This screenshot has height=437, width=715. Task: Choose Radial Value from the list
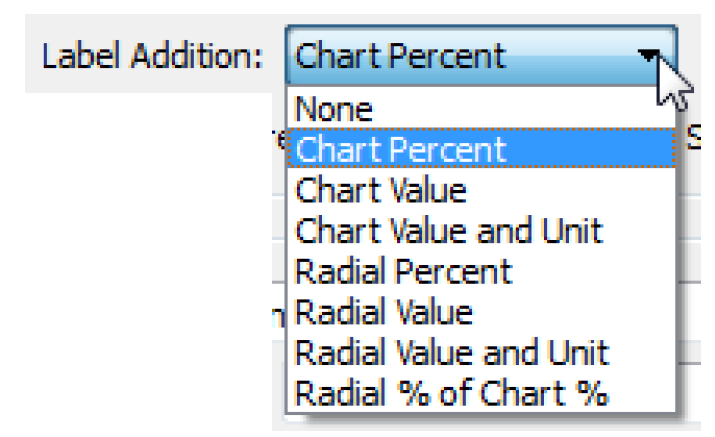click(x=384, y=312)
